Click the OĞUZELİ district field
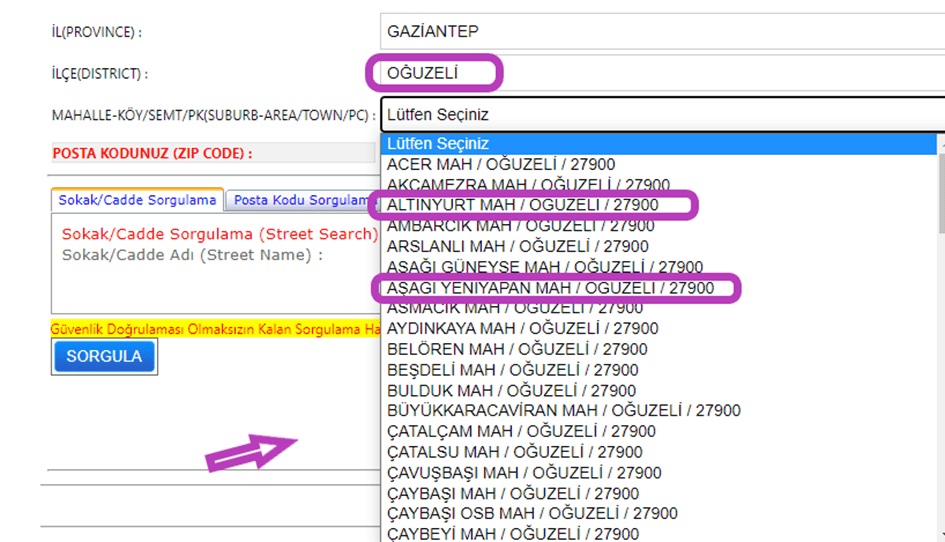Viewport: 945px width, 542px height. tap(660, 73)
